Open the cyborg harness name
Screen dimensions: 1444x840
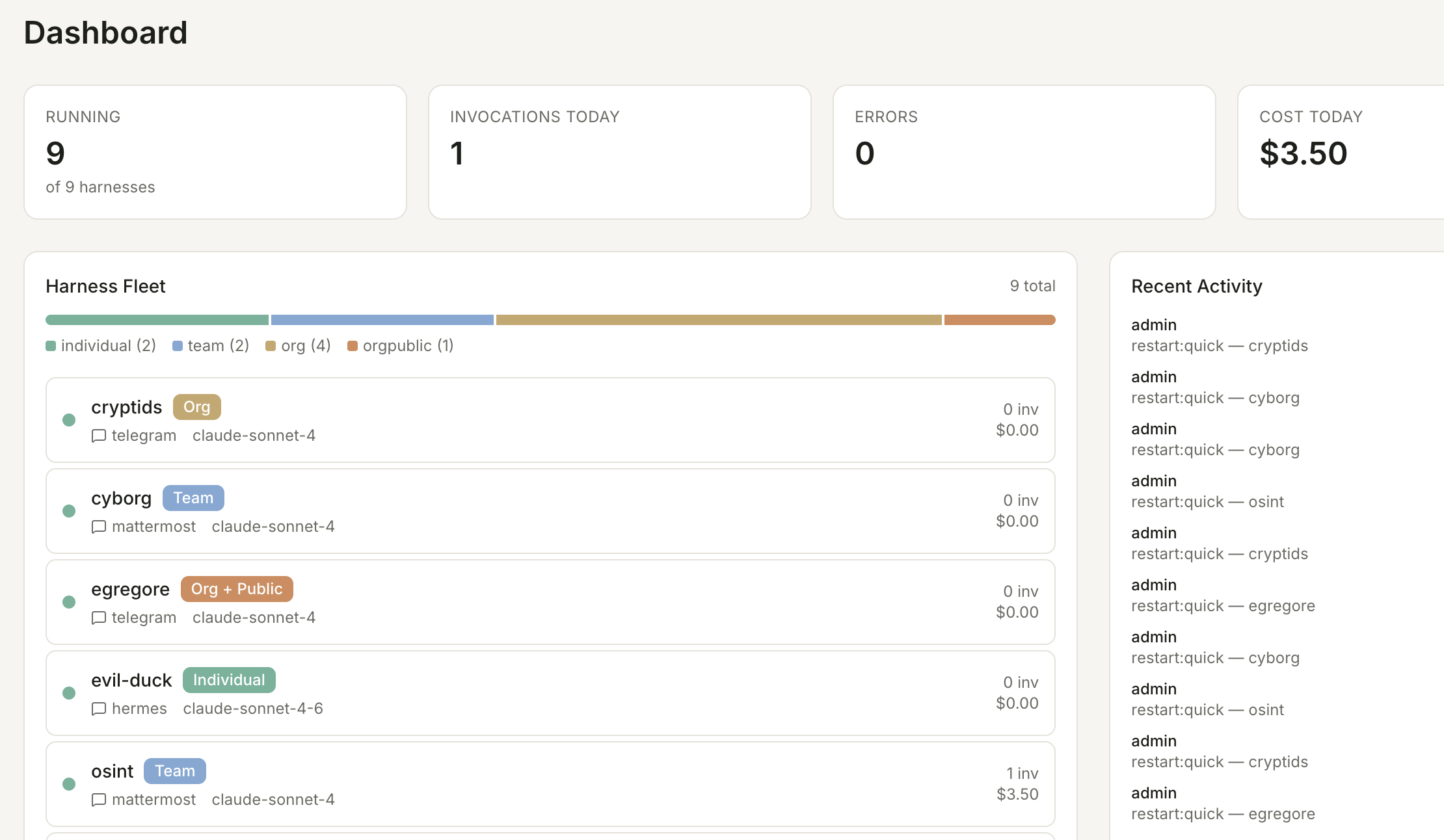tap(121, 499)
